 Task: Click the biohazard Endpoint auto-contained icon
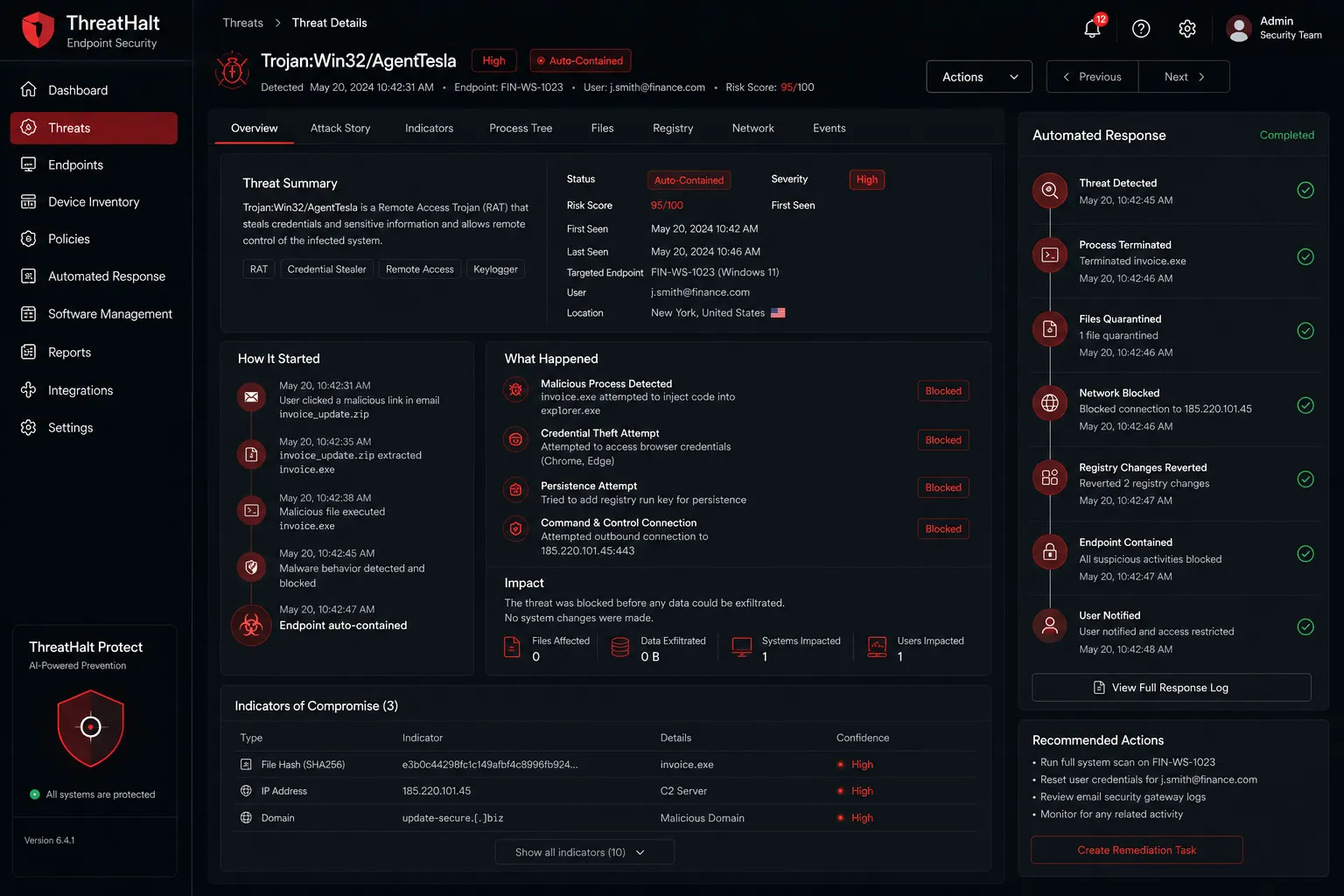click(251, 626)
